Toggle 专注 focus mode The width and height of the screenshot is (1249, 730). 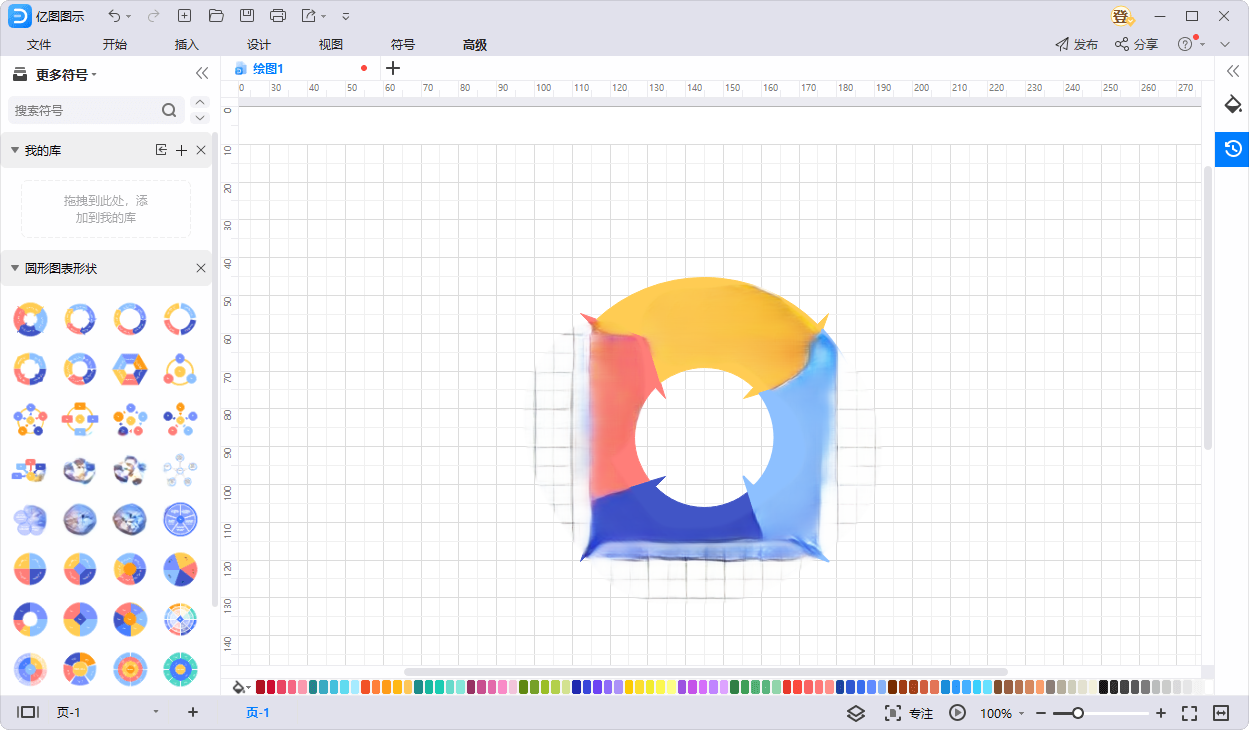908,713
